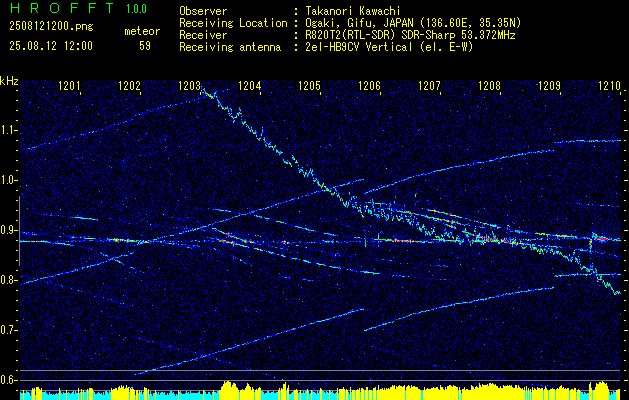Click the 0.9 frequency axis label
Screen dimensions: 629x400
tap(7, 230)
